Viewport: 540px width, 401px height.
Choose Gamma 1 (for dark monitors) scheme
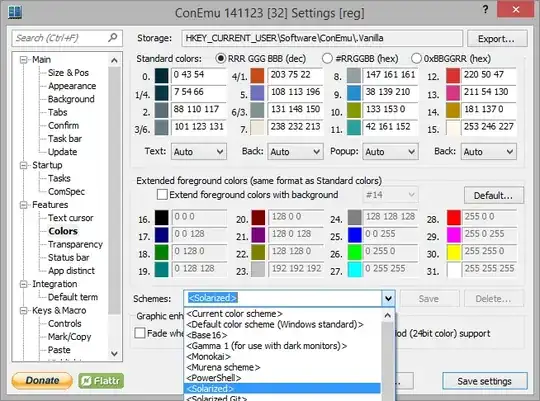click(283, 346)
